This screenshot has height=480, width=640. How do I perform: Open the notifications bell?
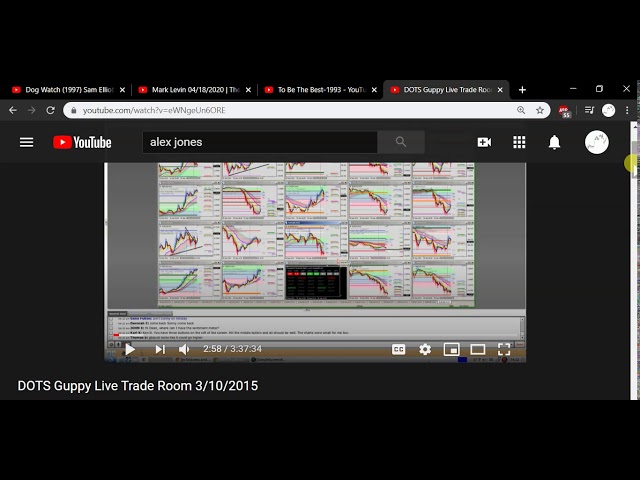click(x=554, y=142)
